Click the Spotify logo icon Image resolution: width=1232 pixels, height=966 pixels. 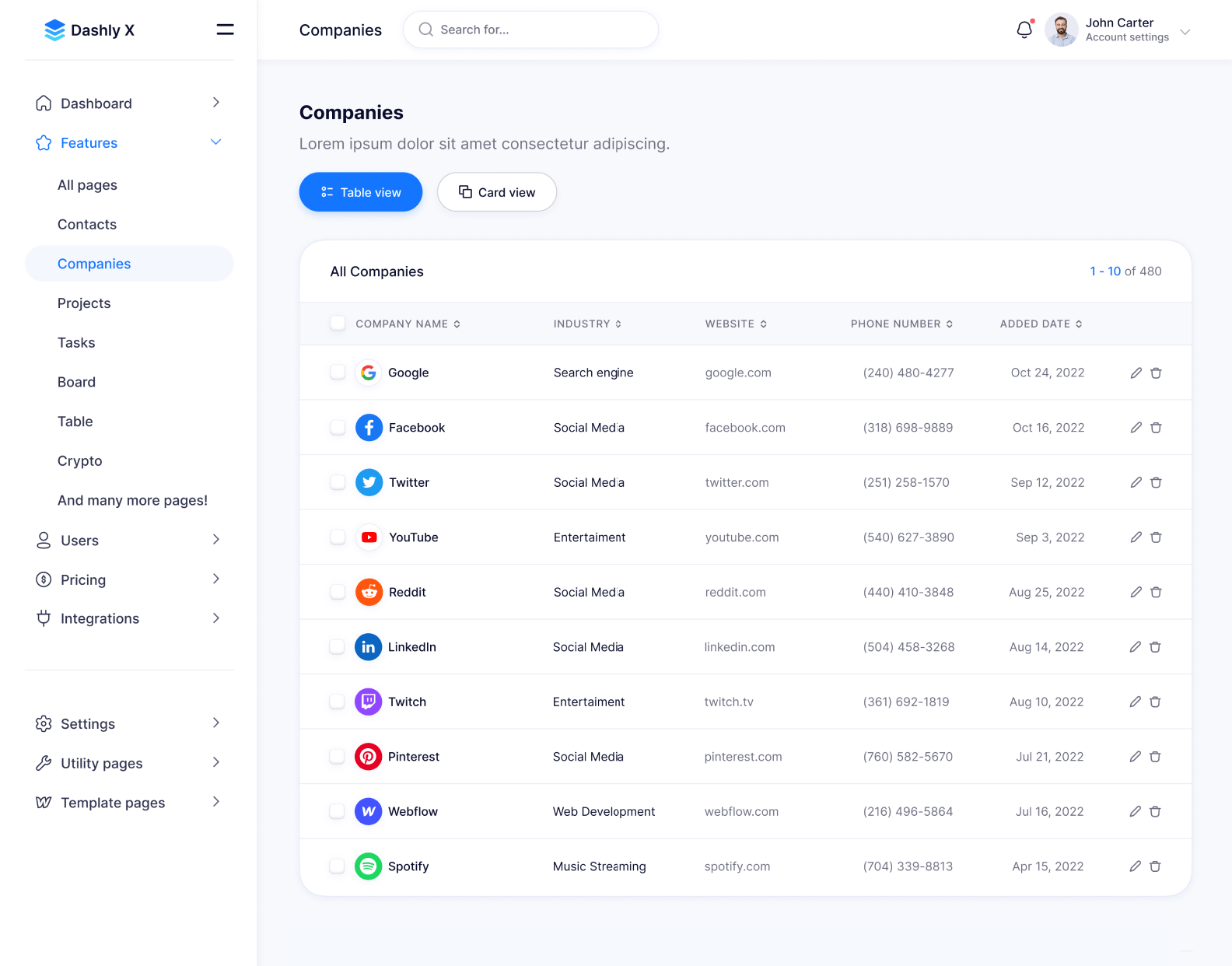(x=368, y=866)
